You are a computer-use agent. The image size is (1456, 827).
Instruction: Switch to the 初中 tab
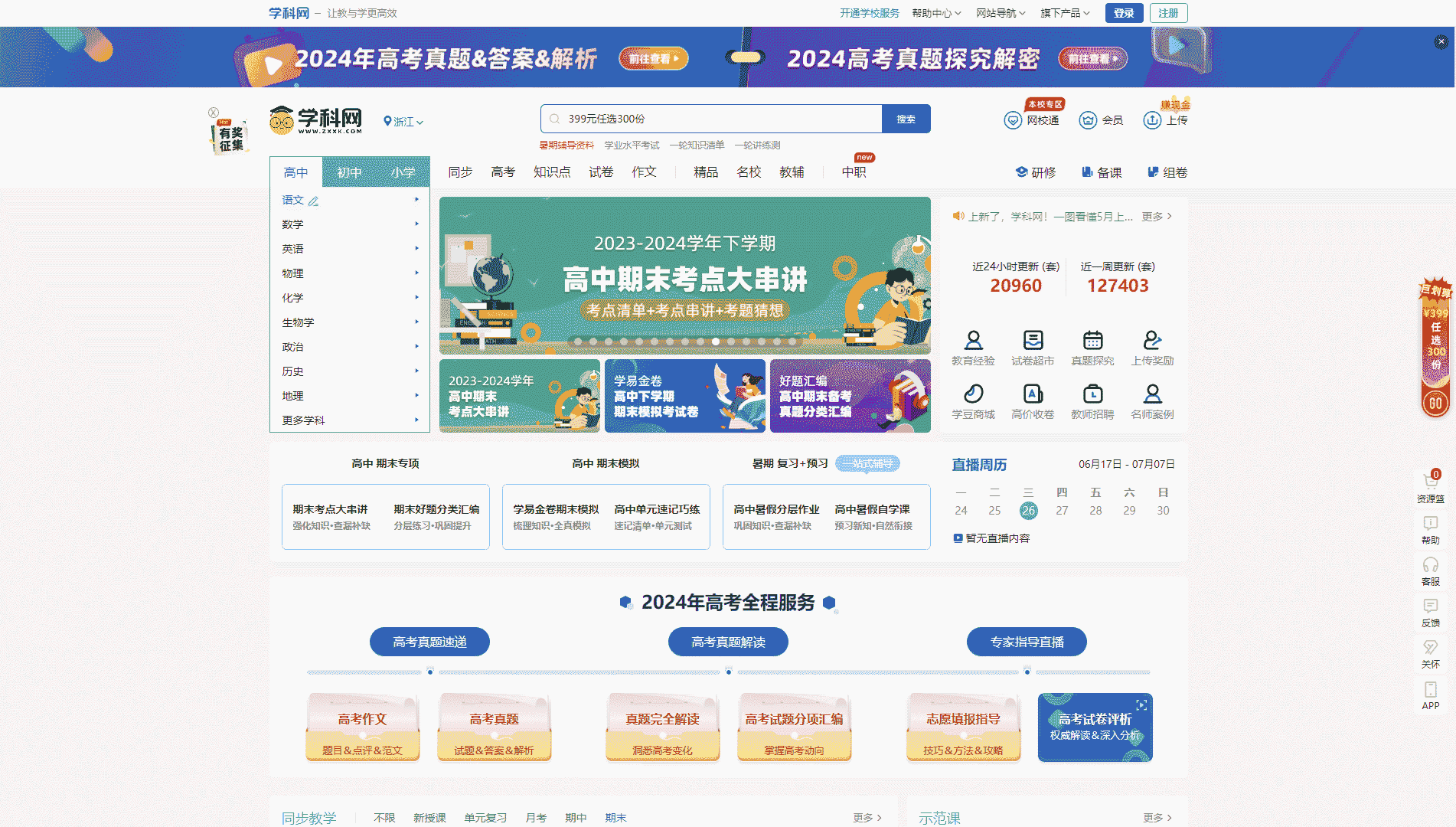[x=349, y=172]
